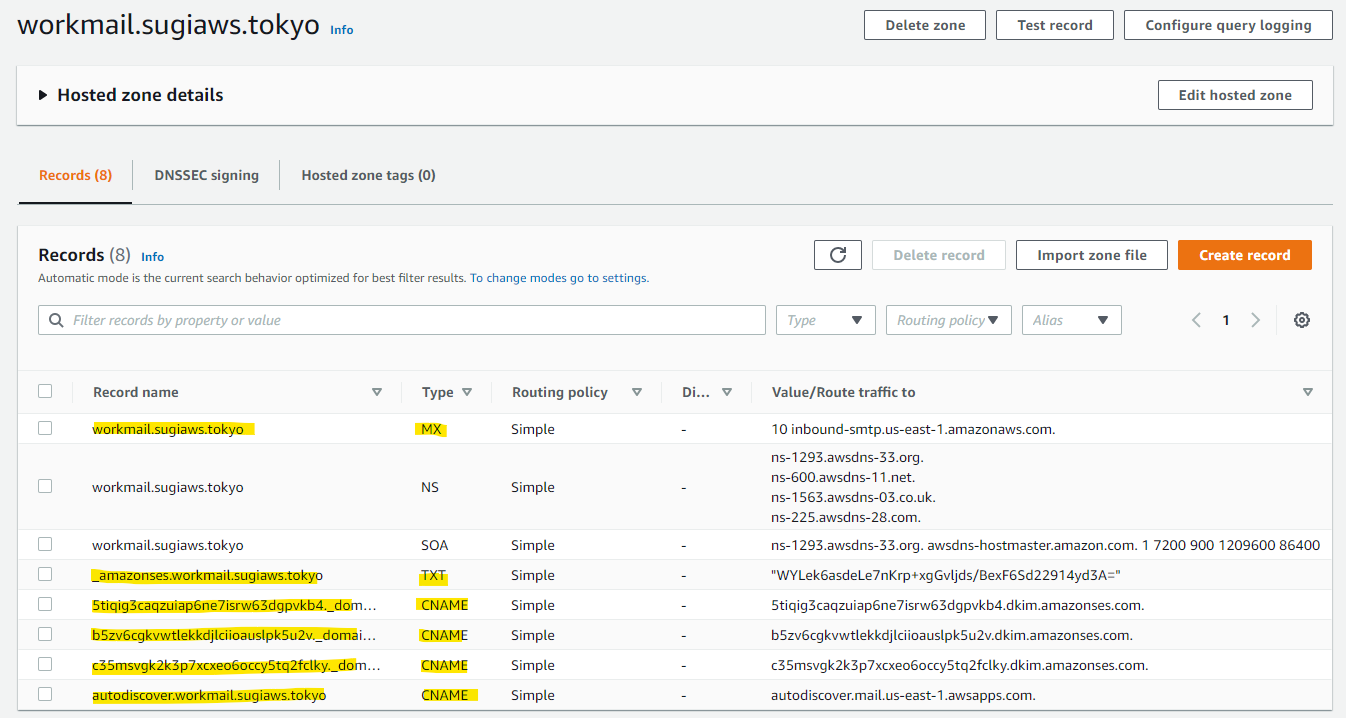
Task: Click the TXT type cell
Action: pyautogui.click(x=433, y=575)
